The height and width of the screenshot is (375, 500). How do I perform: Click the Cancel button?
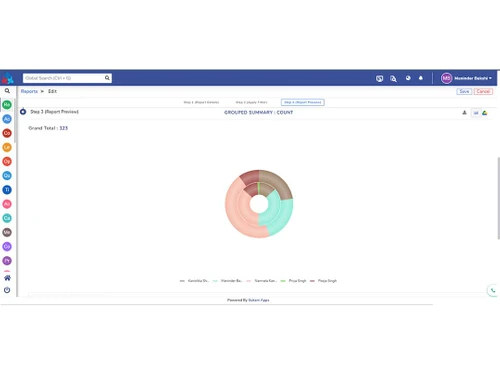coord(483,91)
